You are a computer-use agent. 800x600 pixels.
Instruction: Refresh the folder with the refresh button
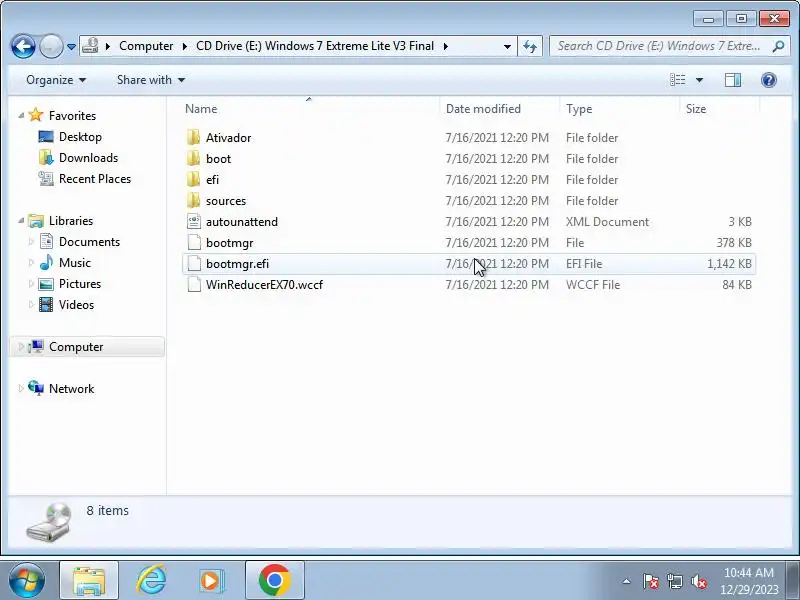[x=530, y=46]
